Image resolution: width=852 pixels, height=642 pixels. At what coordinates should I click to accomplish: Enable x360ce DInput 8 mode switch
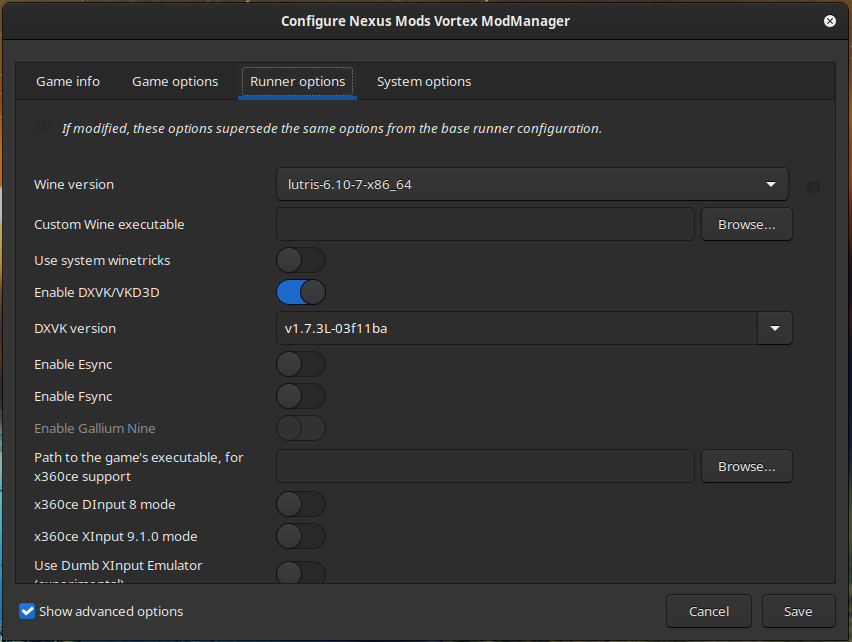pyautogui.click(x=301, y=505)
